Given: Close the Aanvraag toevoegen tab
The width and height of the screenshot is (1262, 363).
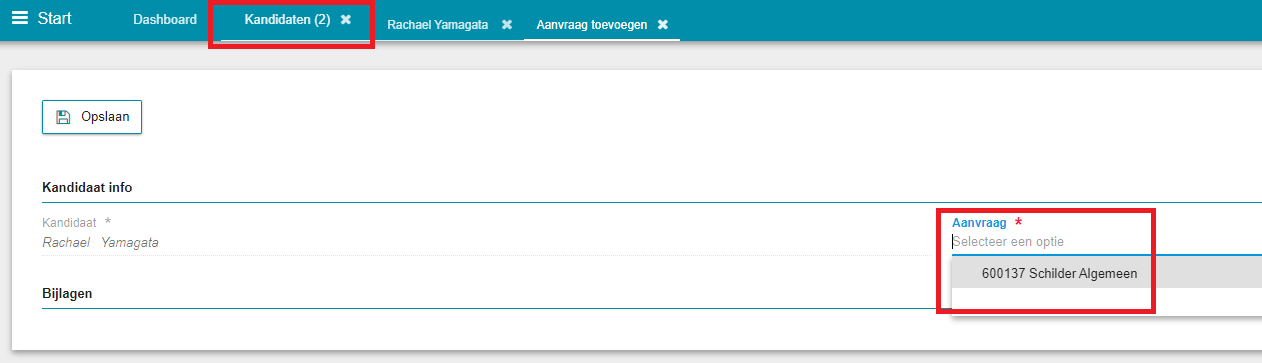Looking at the screenshot, I should click(663, 25).
